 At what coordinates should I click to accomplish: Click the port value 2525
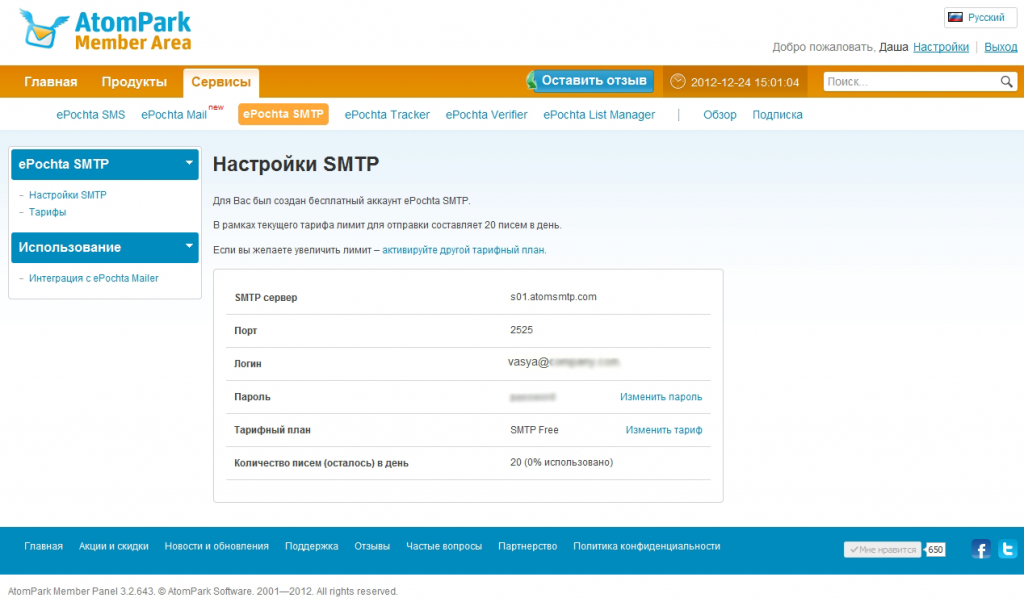click(521, 330)
